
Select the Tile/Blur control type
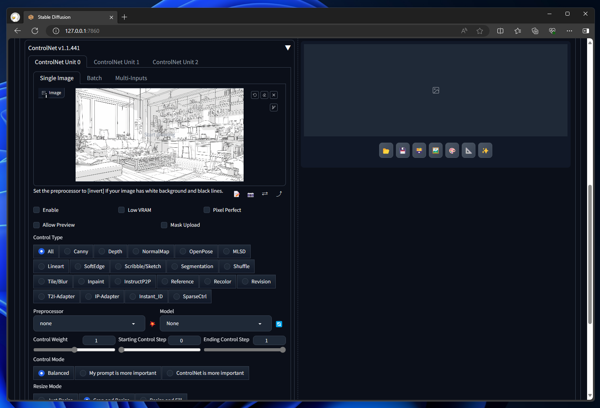[53, 281]
